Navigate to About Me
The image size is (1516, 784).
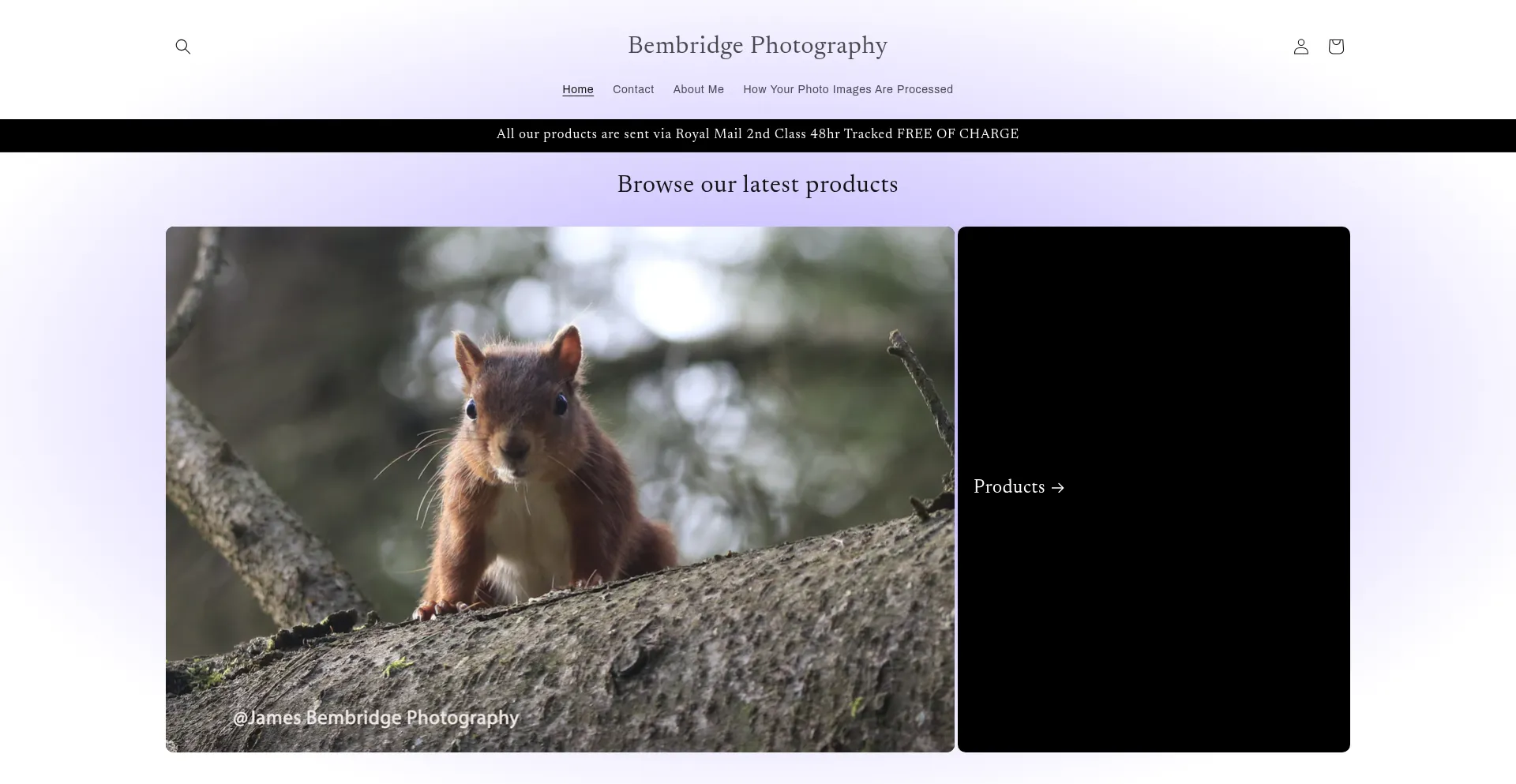(698, 89)
